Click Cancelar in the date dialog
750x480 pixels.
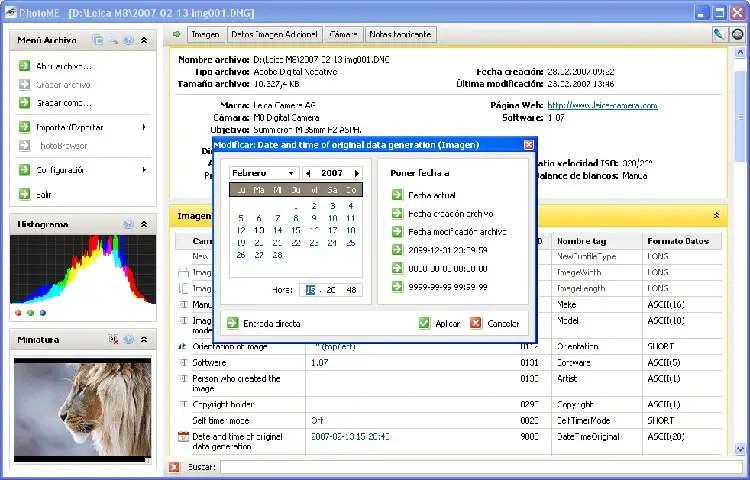pos(495,324)
